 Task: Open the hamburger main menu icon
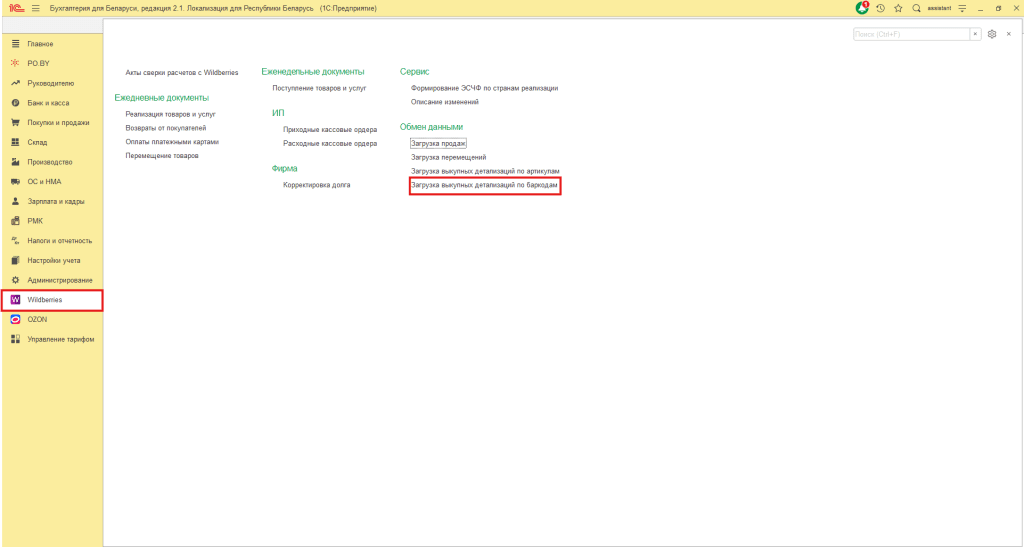pos(36,8)
